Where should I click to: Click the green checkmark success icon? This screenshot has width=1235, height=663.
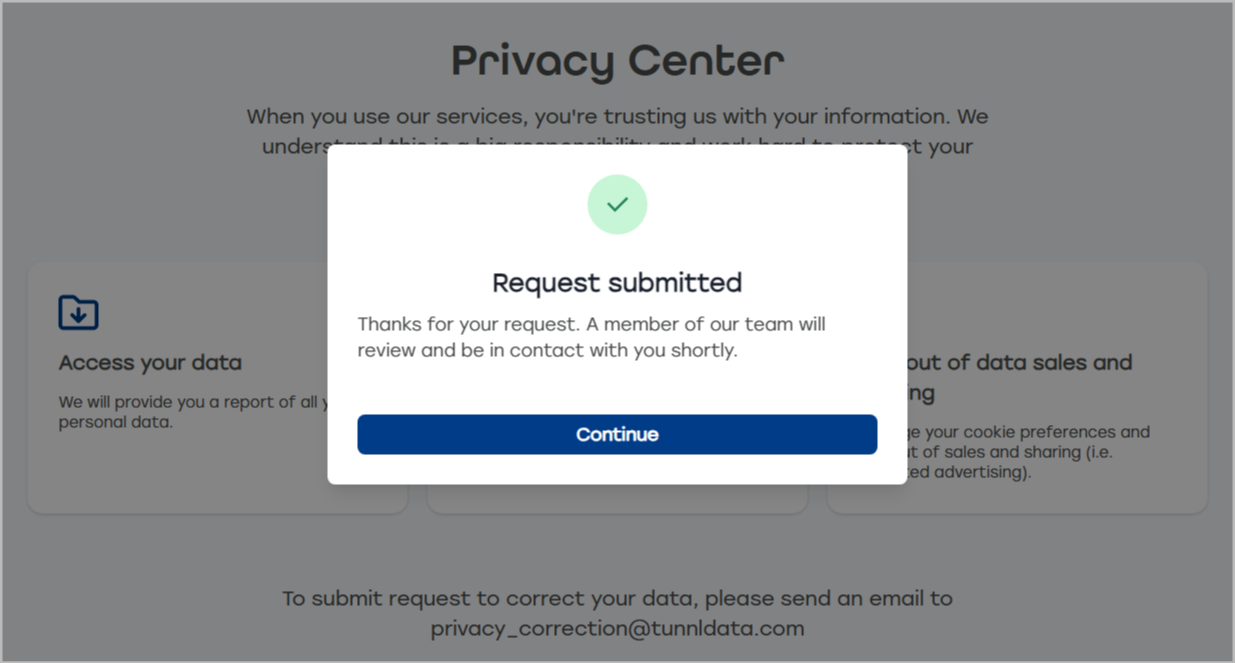pos(617,205)
